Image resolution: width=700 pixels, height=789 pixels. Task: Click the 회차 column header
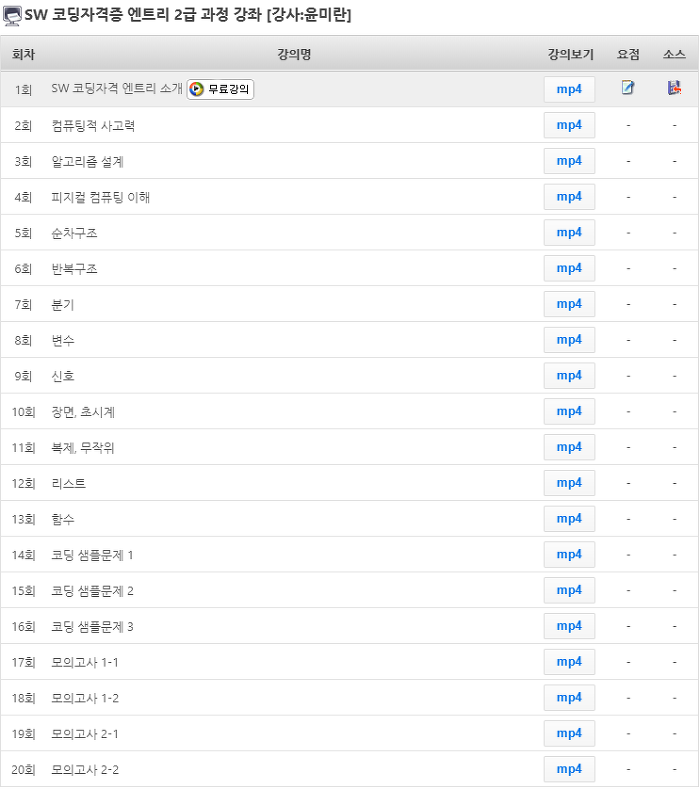(23, 54)
